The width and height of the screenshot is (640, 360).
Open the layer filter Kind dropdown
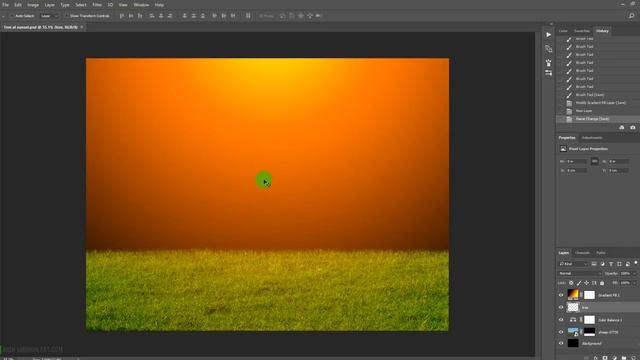coord(573,264)
